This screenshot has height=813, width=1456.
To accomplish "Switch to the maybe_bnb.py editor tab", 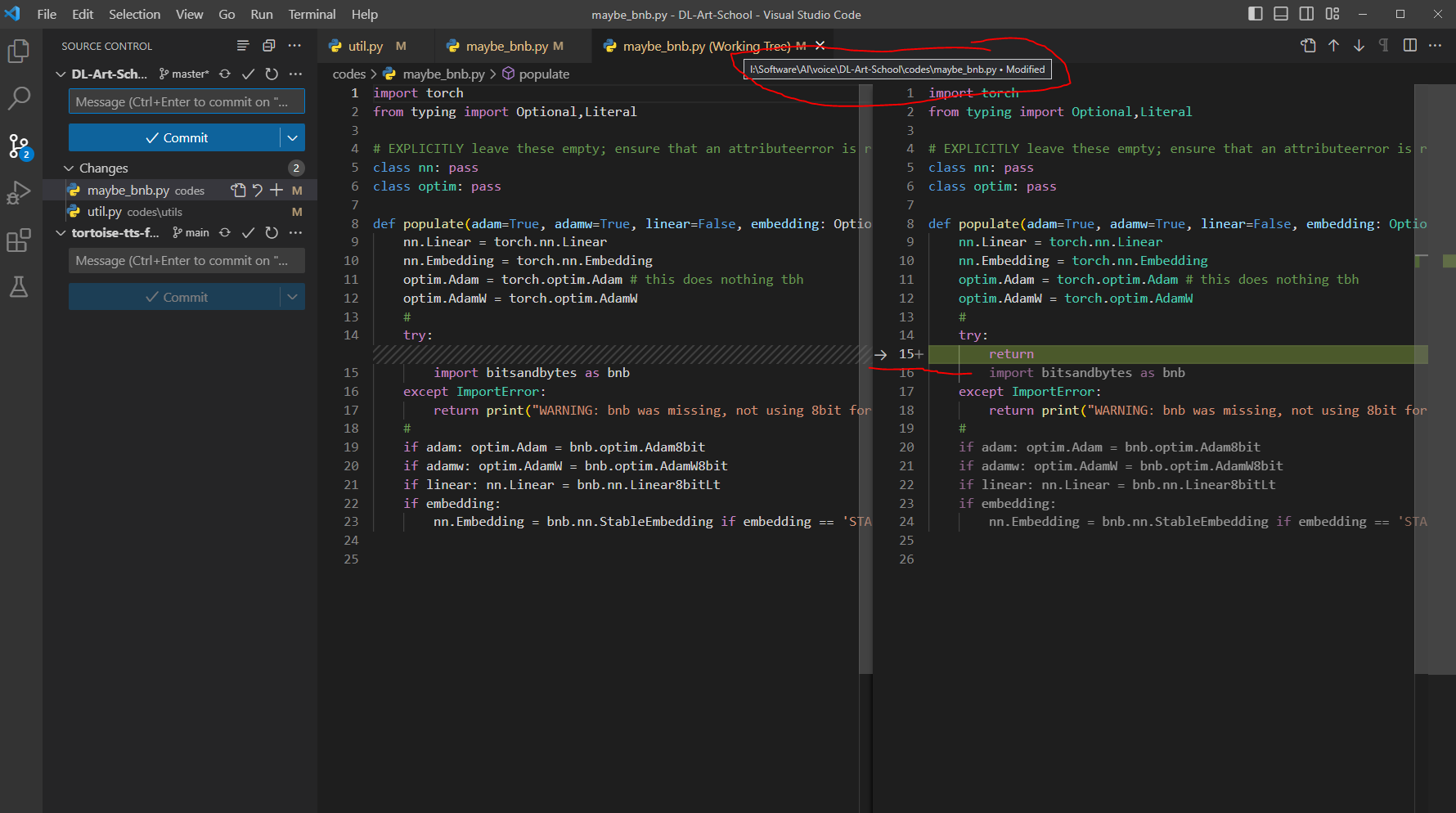I will click(x=515, y=46).
